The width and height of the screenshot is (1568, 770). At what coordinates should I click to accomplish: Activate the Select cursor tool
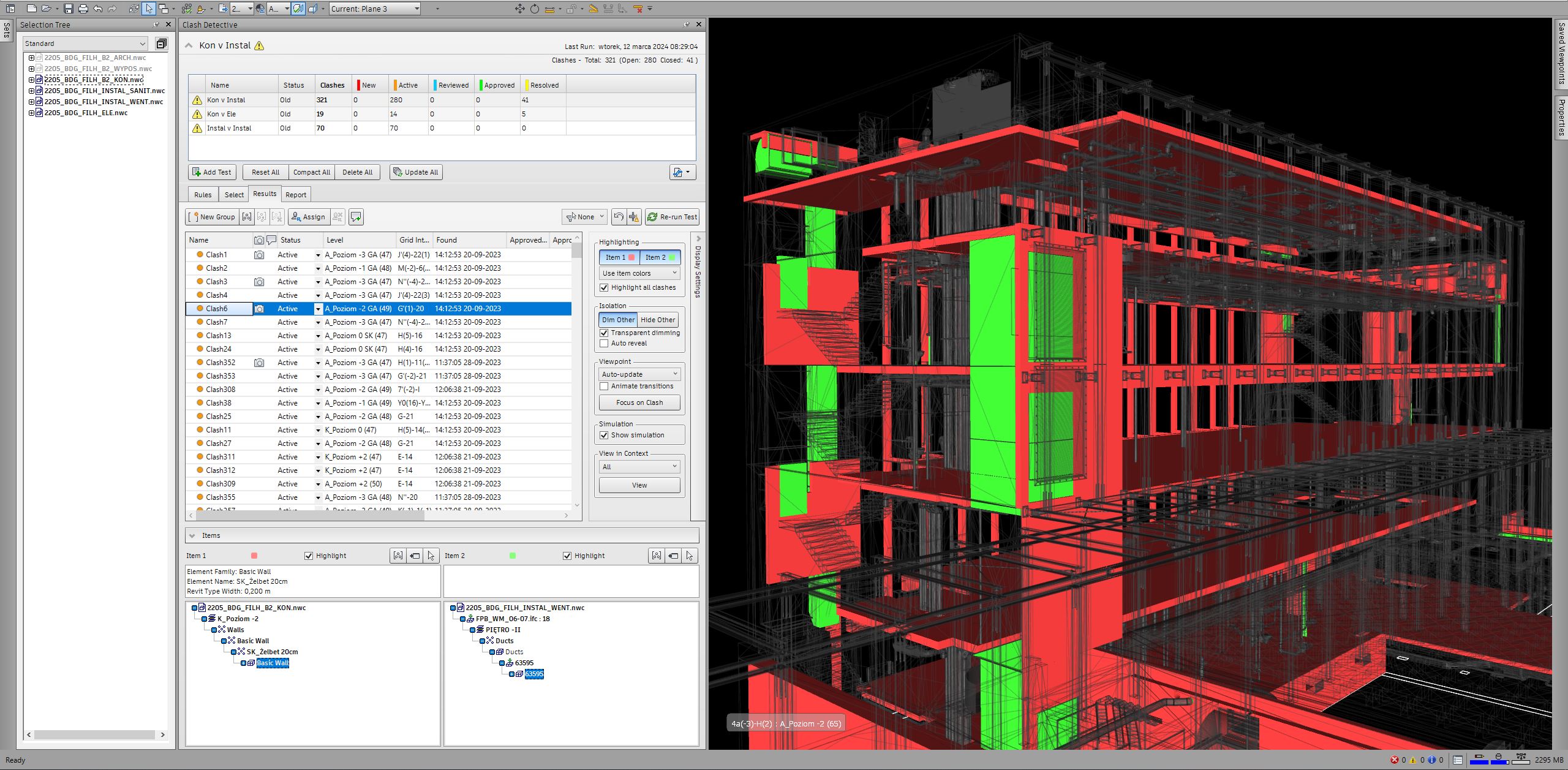(149, 9)
